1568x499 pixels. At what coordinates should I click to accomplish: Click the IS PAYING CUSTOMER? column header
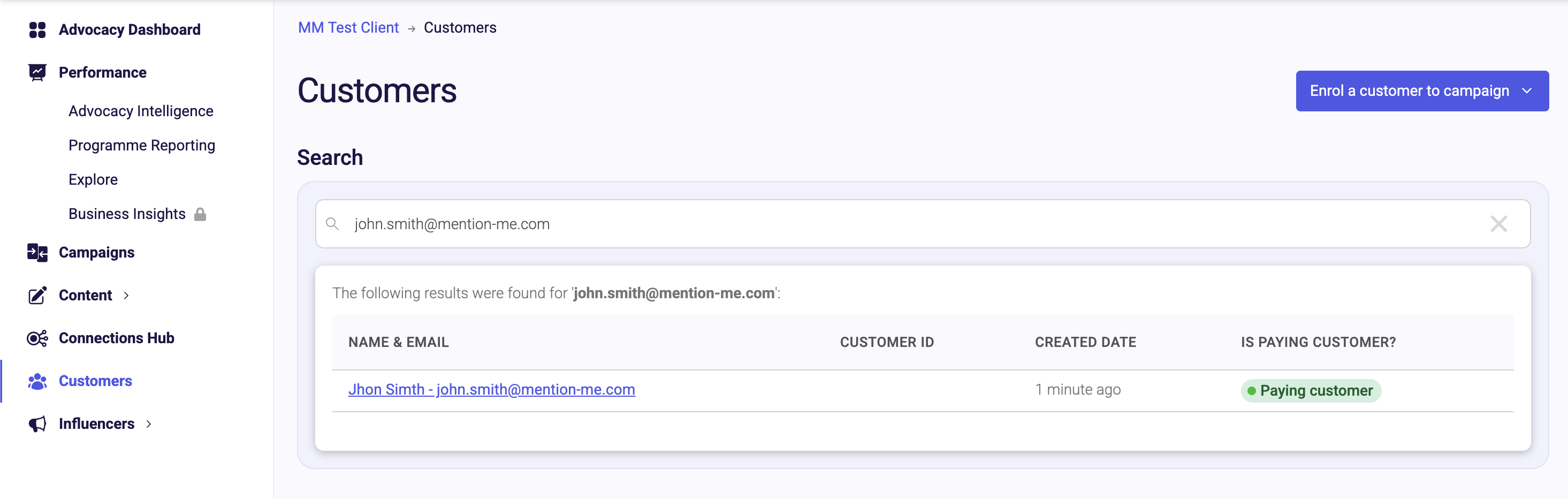[1319, 343]
